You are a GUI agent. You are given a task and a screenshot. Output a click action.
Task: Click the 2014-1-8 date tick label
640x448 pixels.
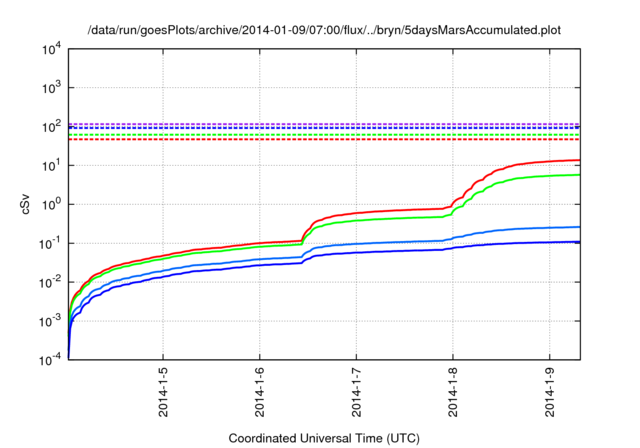[x=453, y=391]
